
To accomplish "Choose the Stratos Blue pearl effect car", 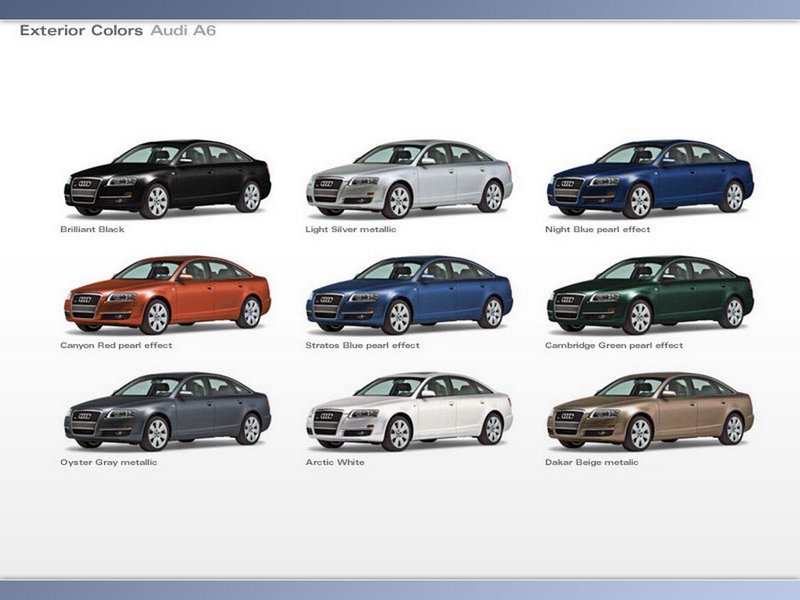I will 409,295.
